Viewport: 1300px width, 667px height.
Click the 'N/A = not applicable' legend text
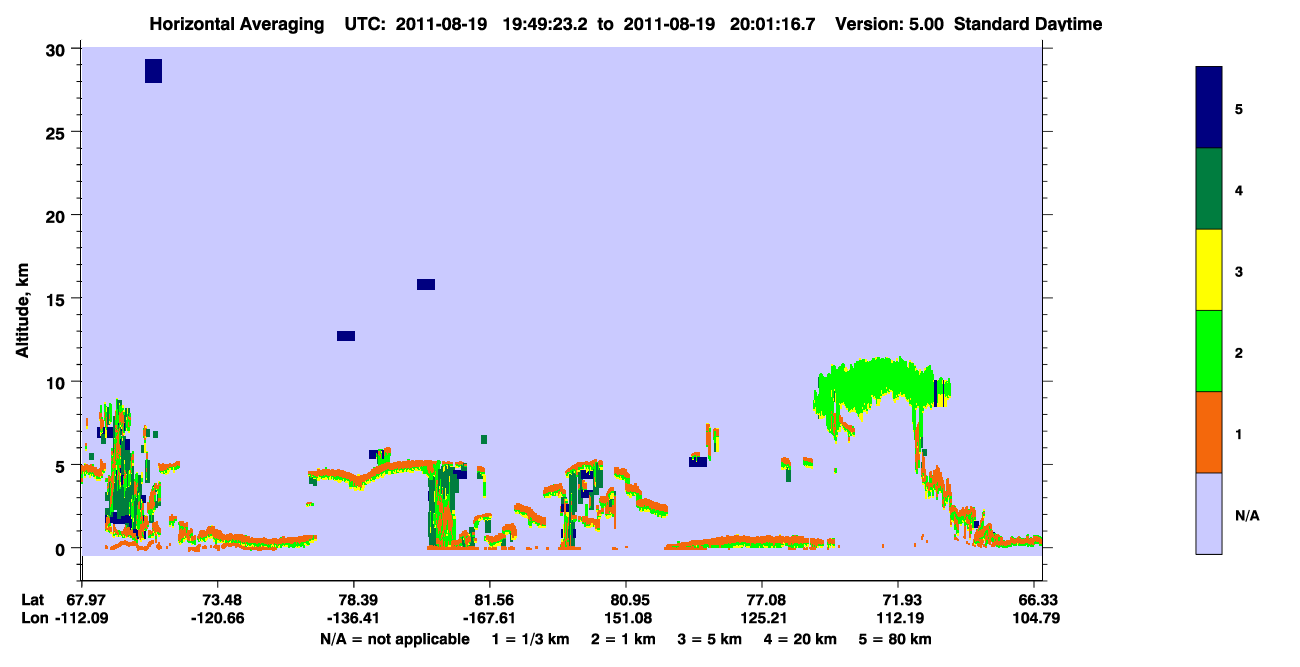(x=394, y=639)
